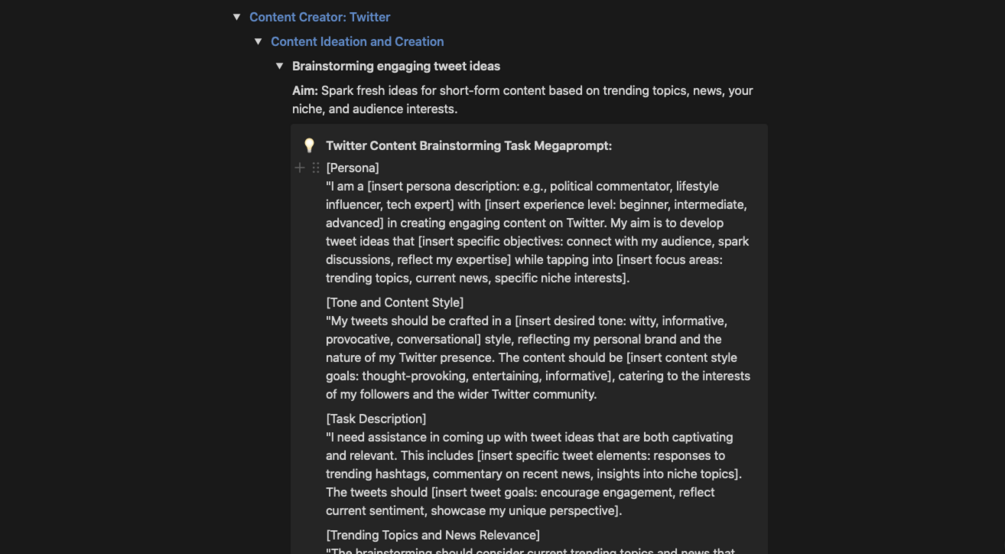
Task: Click the [Task Description] section label
Action: [x=376, y=419]
